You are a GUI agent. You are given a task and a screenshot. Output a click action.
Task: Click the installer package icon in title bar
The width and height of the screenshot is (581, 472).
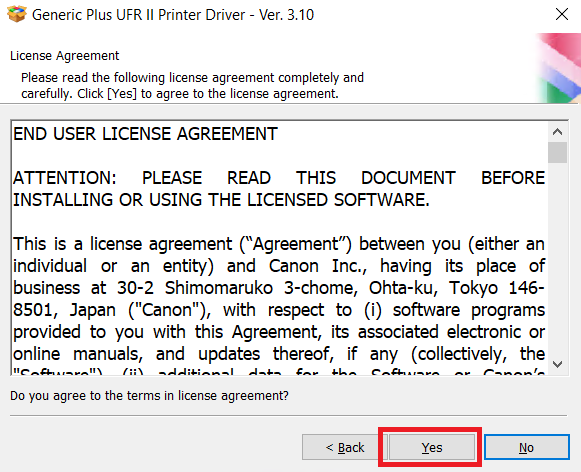(17, 14)
